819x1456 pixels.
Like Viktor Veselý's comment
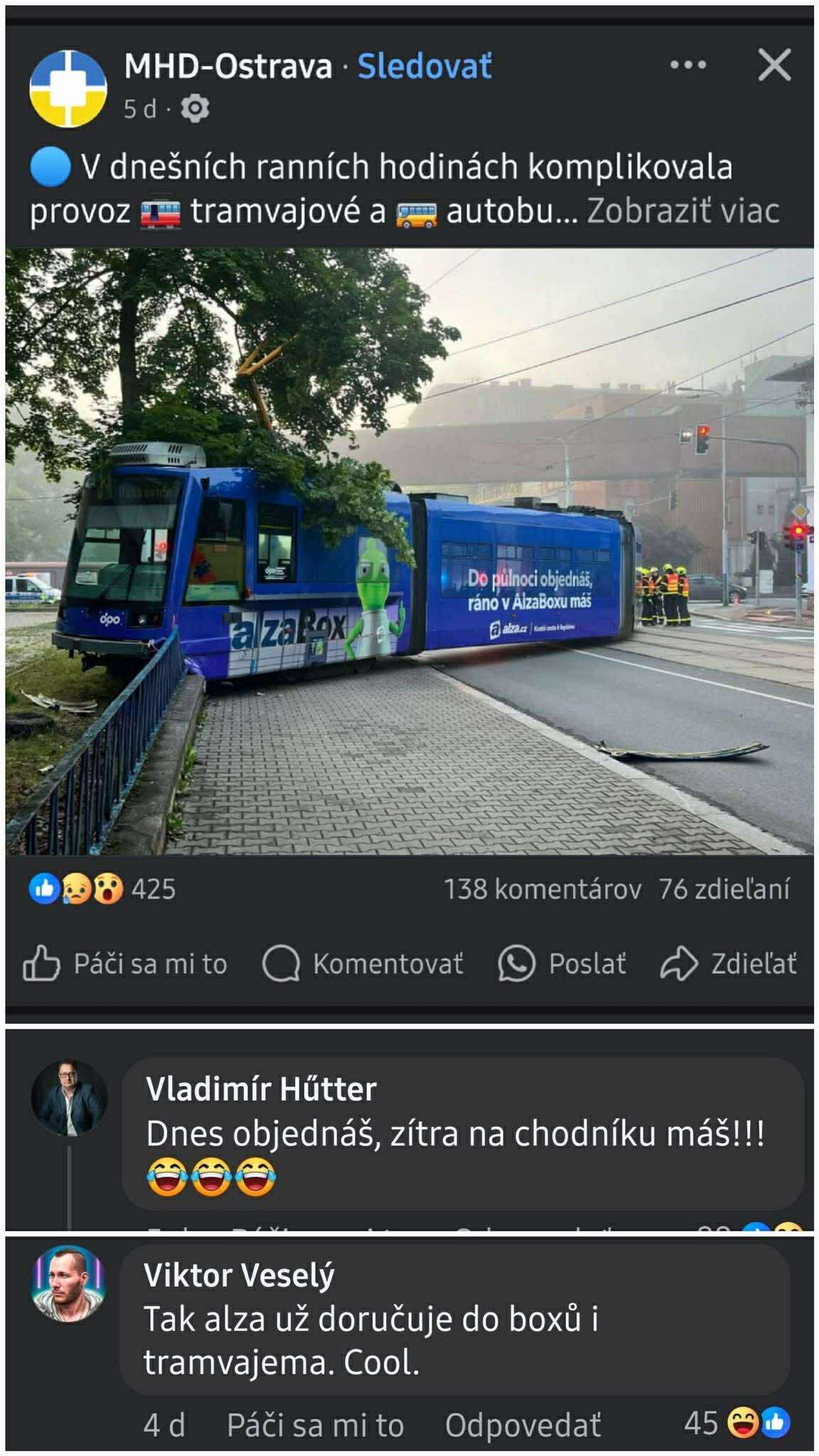(315, 1425)
